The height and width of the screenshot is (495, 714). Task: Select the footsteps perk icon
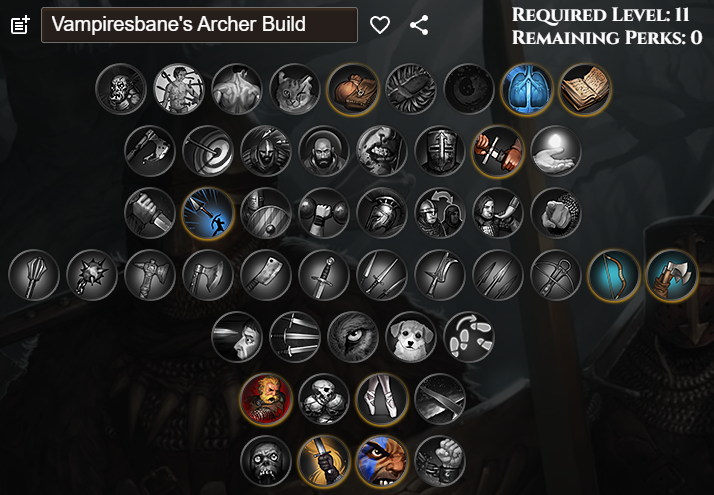(x=469, y=337)
